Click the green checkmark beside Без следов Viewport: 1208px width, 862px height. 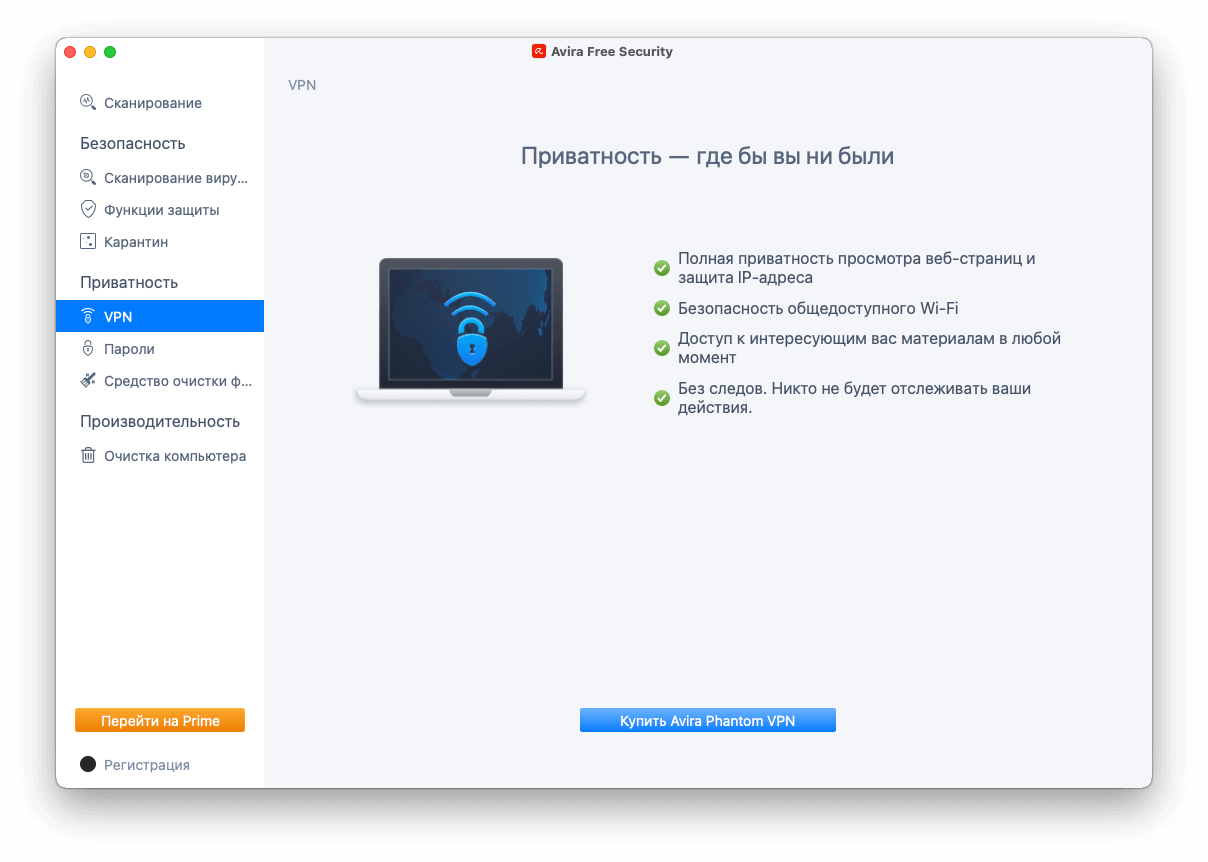tap(661, 398)
